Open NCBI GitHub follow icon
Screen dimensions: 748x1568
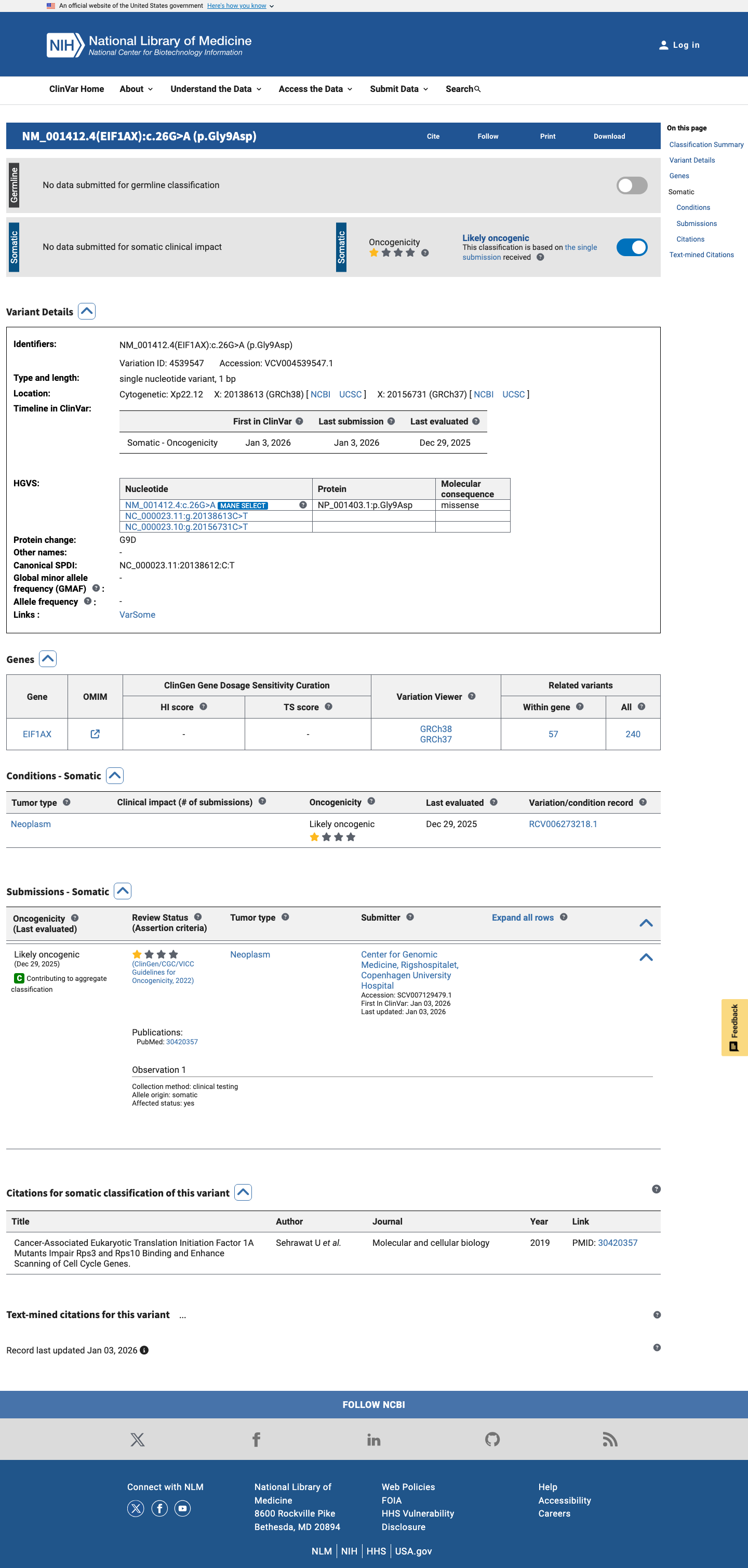[x=492, y=1440]
